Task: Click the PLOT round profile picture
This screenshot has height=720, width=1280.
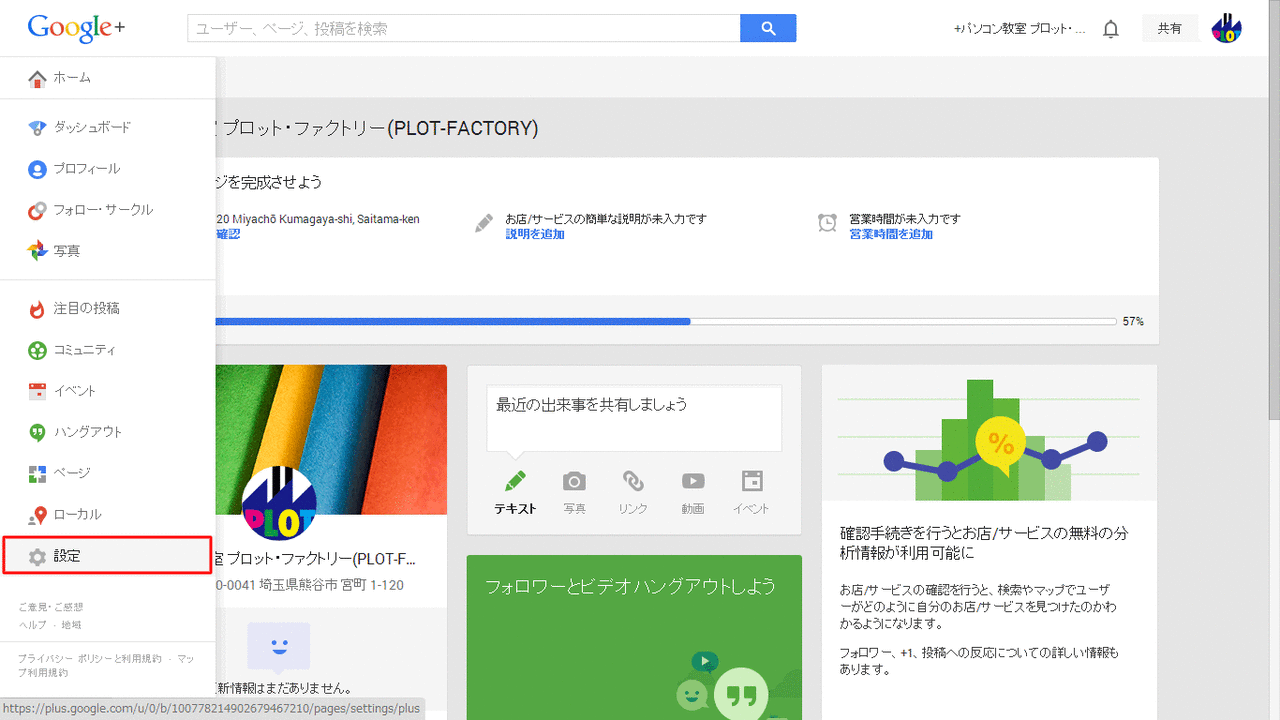Action: 279,503
